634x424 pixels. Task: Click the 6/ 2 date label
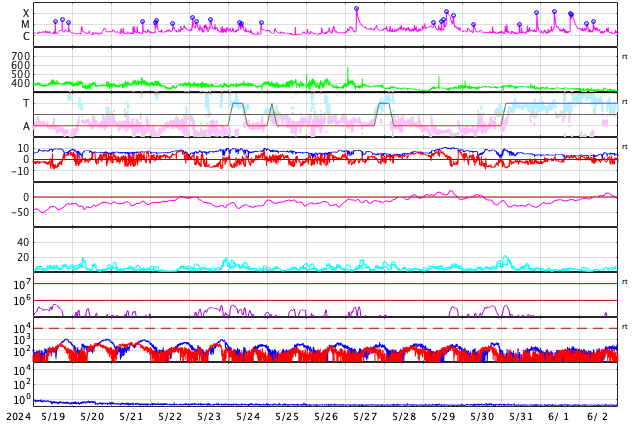point(598,417)
